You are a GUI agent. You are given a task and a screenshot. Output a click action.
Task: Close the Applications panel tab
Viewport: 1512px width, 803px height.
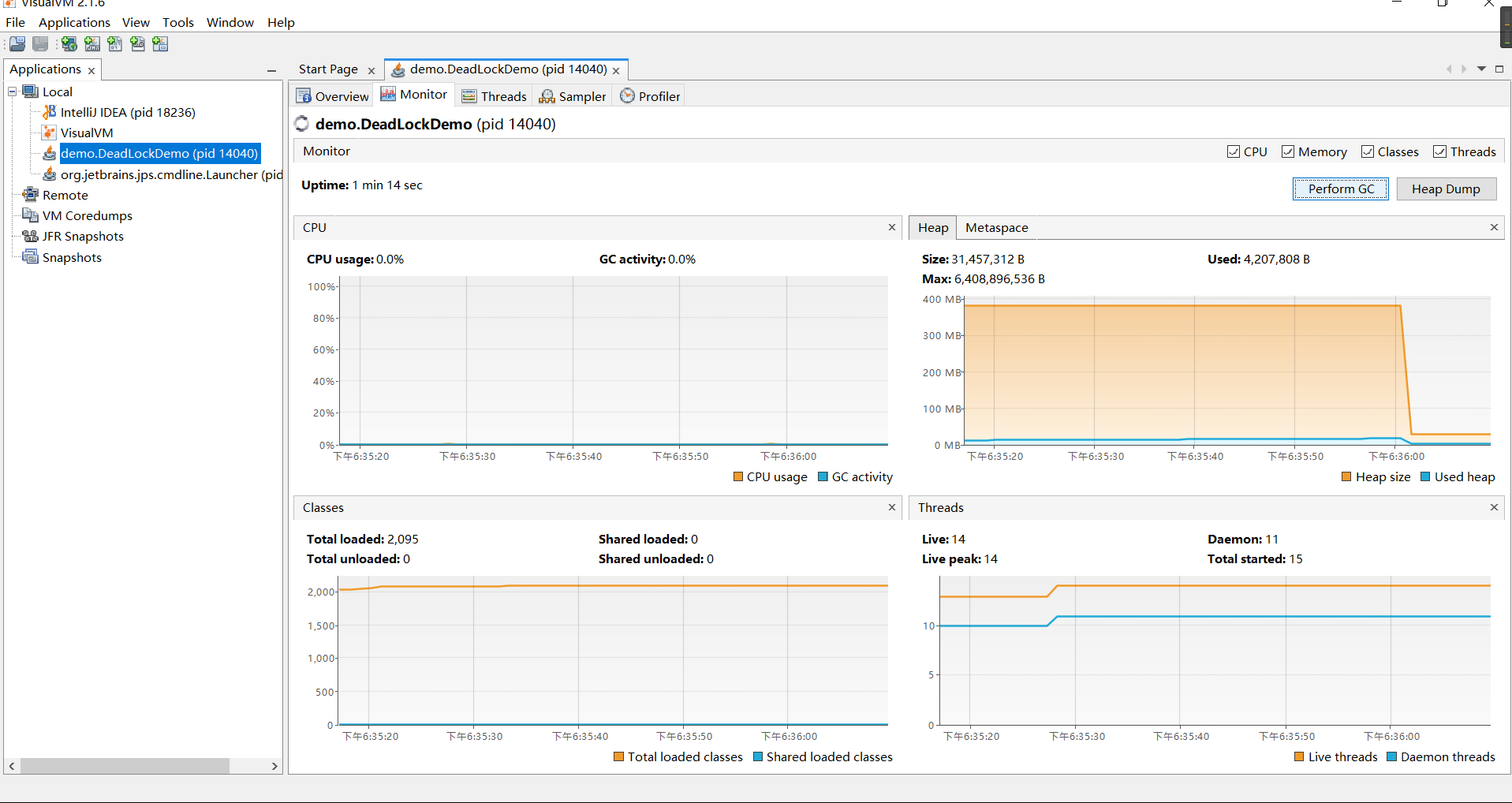point(91,71)
